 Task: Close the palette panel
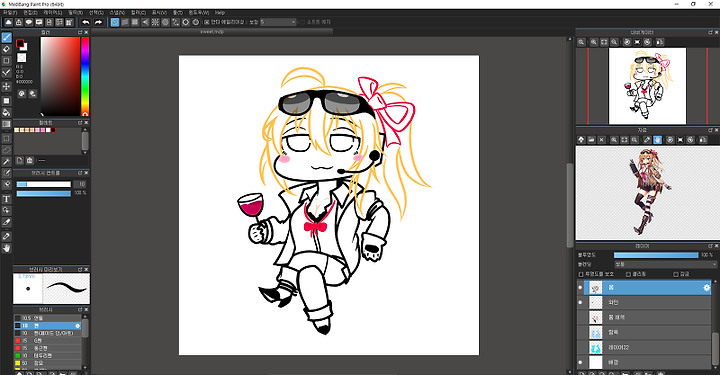(86, 123)
